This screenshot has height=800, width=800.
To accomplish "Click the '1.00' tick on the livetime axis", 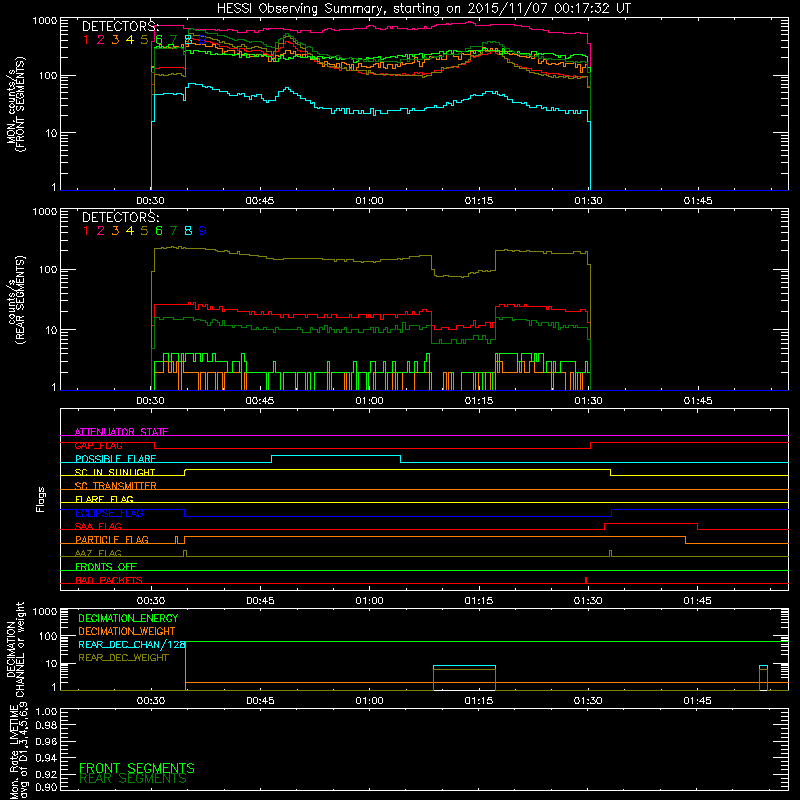I will (x=46, y=712).
